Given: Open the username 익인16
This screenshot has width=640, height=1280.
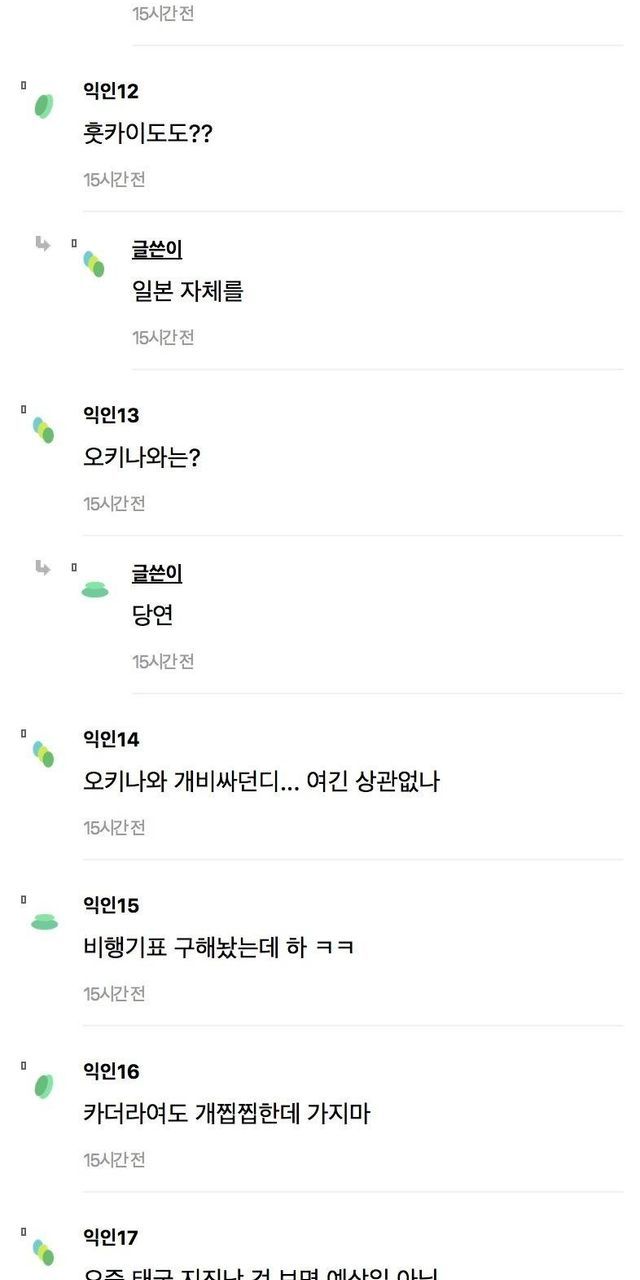Looking at the screenshot, I should [111, 1072].
